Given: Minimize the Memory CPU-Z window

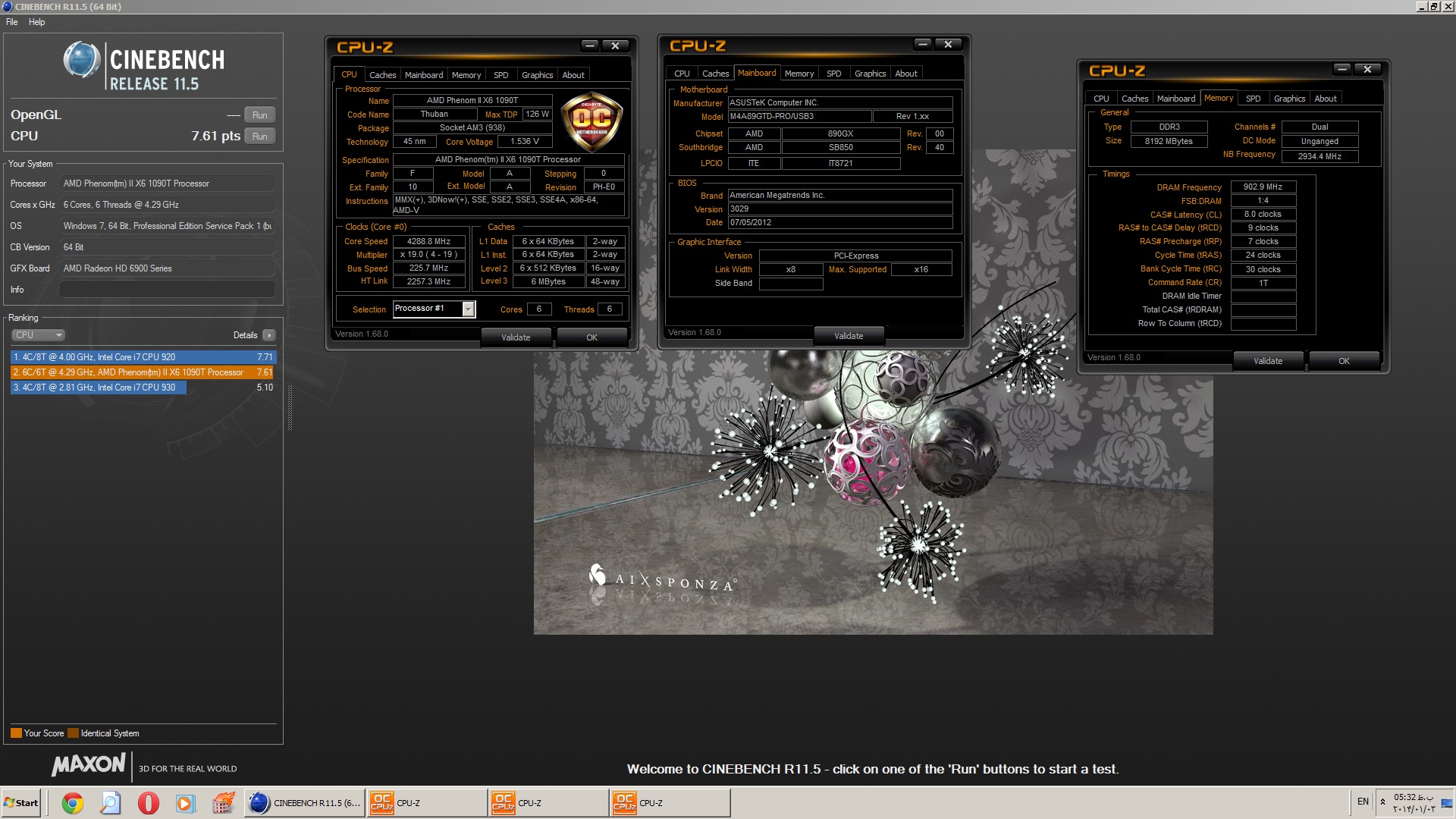Looking at the screenshot, I should click(1342, 69).
